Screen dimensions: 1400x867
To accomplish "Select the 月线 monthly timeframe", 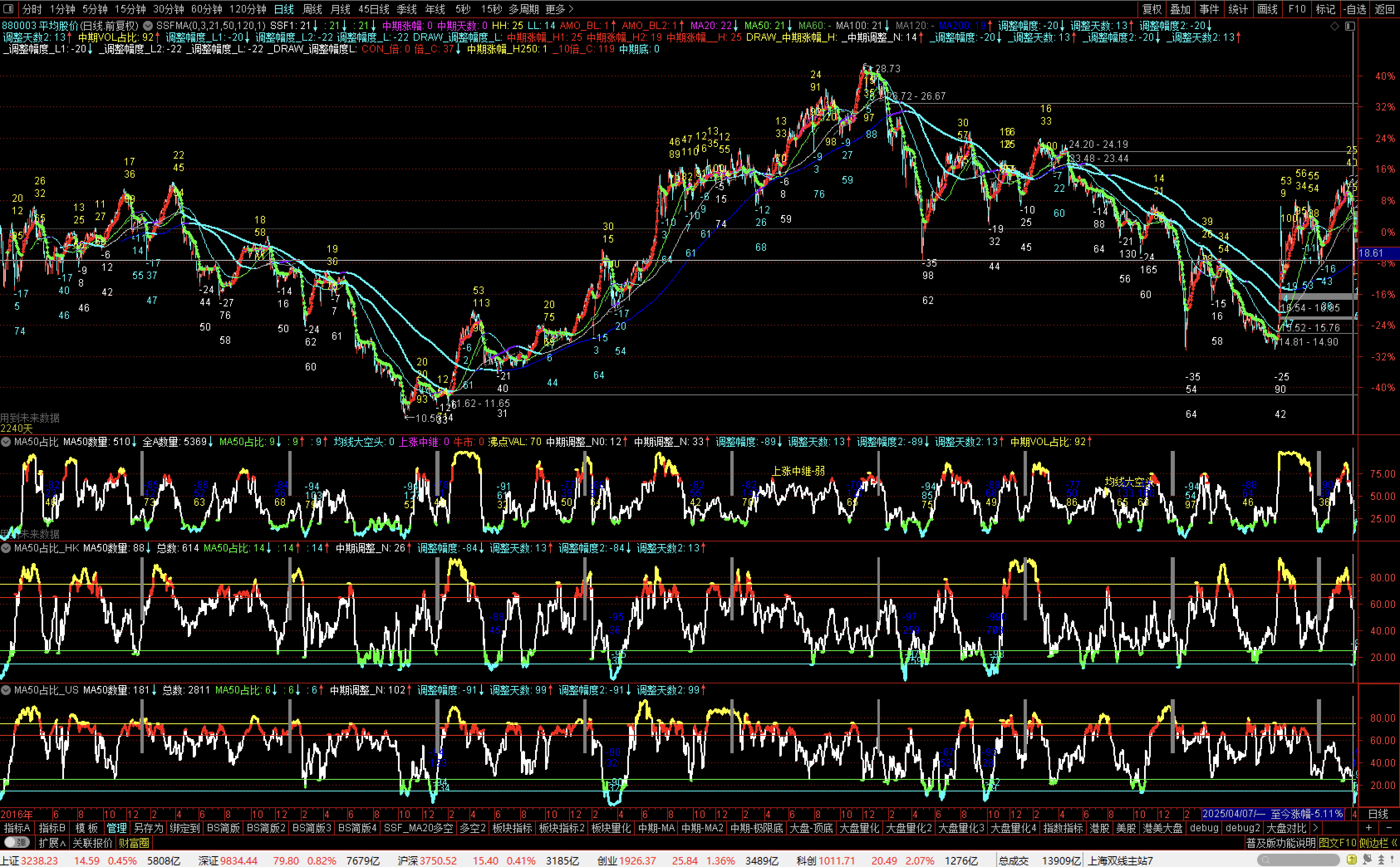I will (341, 9).
